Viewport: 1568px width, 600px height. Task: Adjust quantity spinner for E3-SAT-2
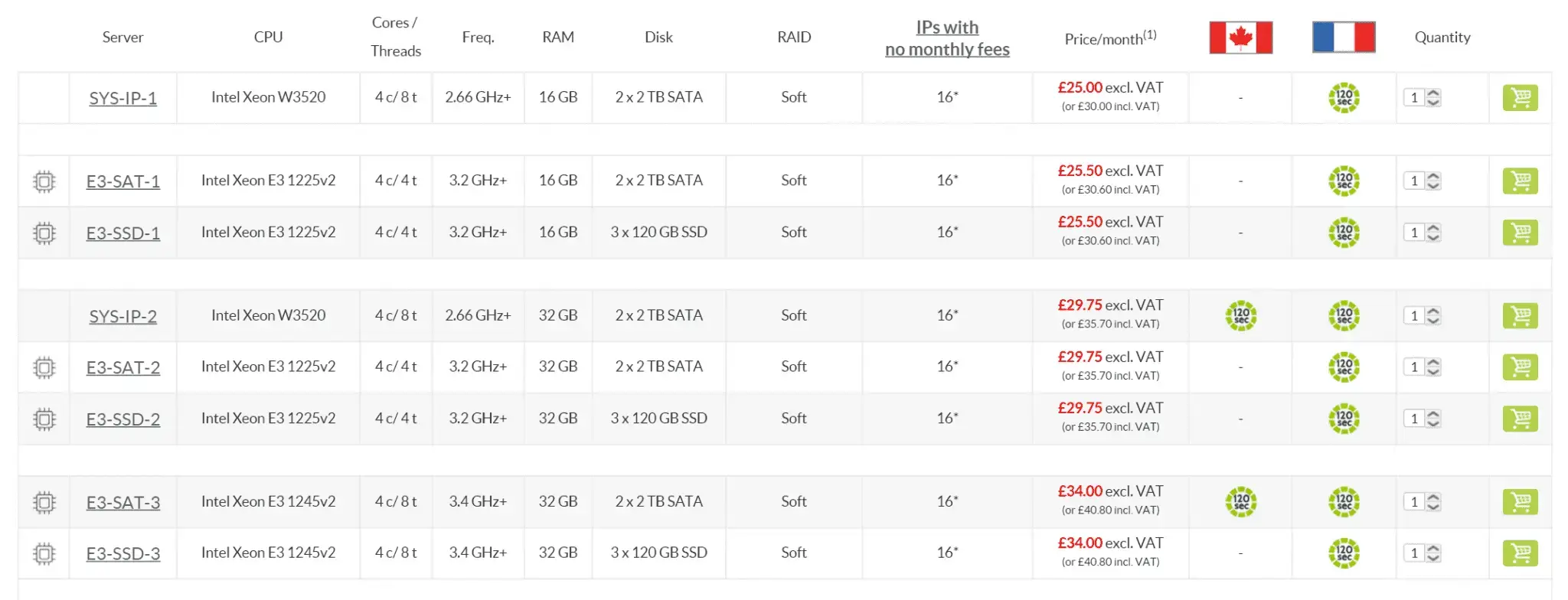(1434, 367)
